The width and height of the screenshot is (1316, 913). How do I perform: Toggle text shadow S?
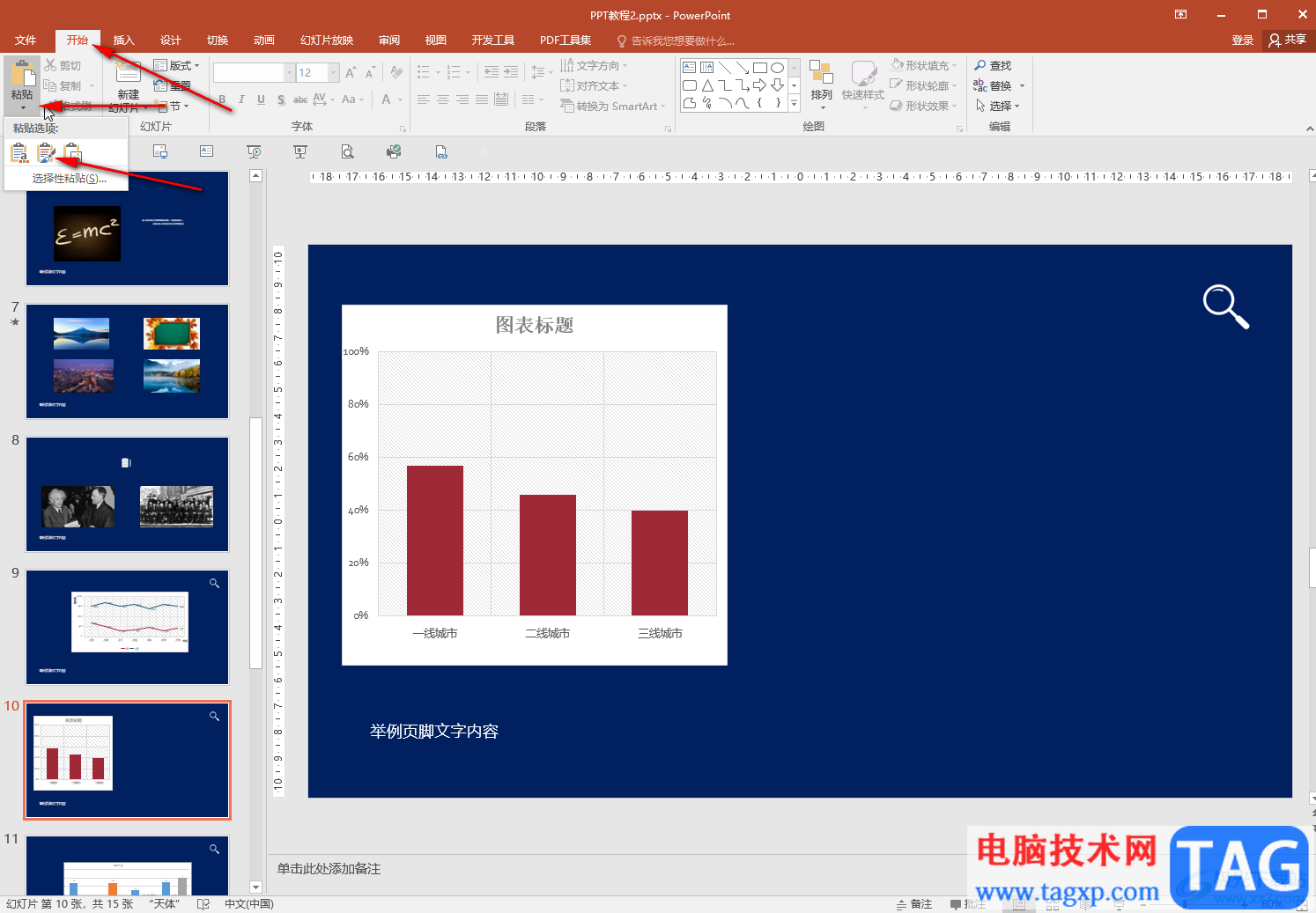click(281, 99)
